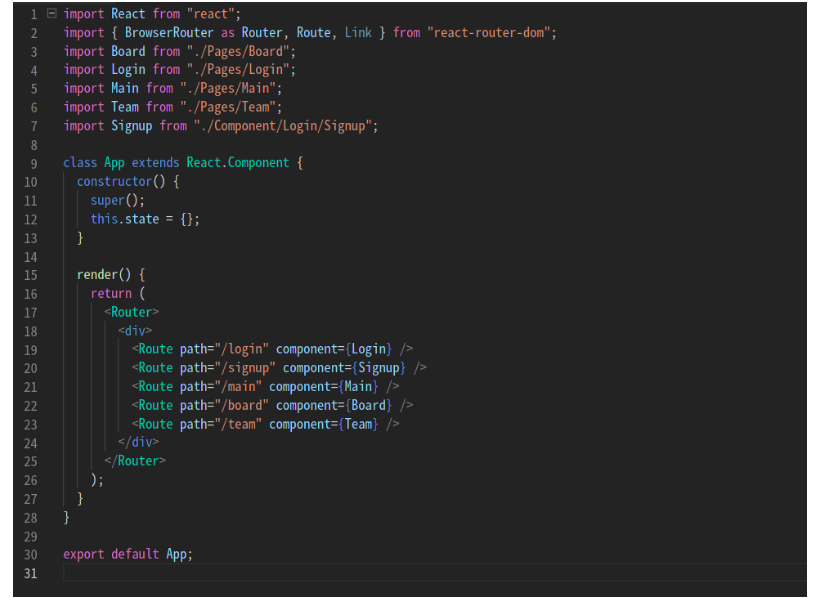Click the Router opening tag on line 17
Viewport: 815px width, 598px height.
coord(132,311)
